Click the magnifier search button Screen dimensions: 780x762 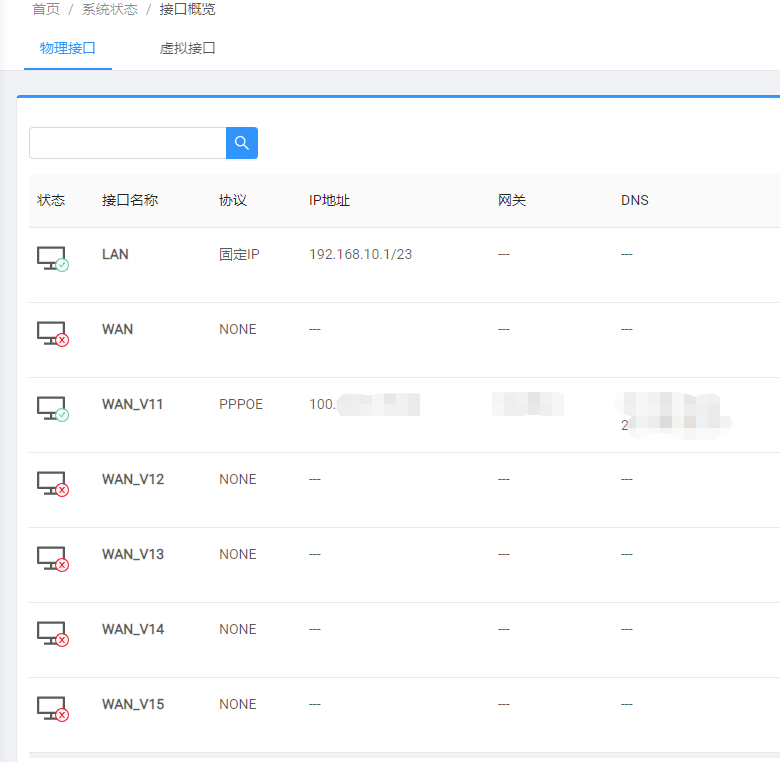pos(242,143)
